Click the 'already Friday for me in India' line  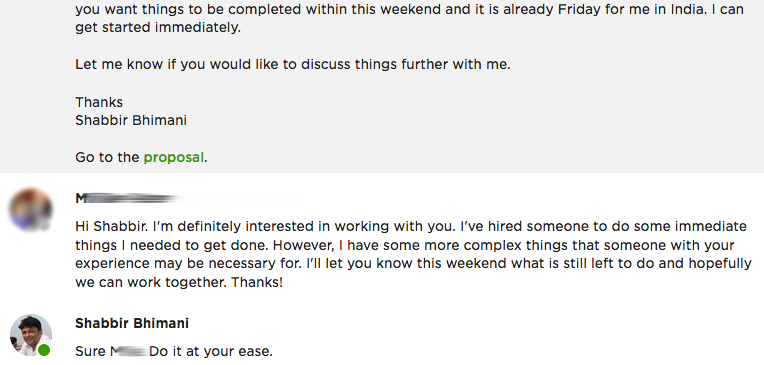point(409,9)
